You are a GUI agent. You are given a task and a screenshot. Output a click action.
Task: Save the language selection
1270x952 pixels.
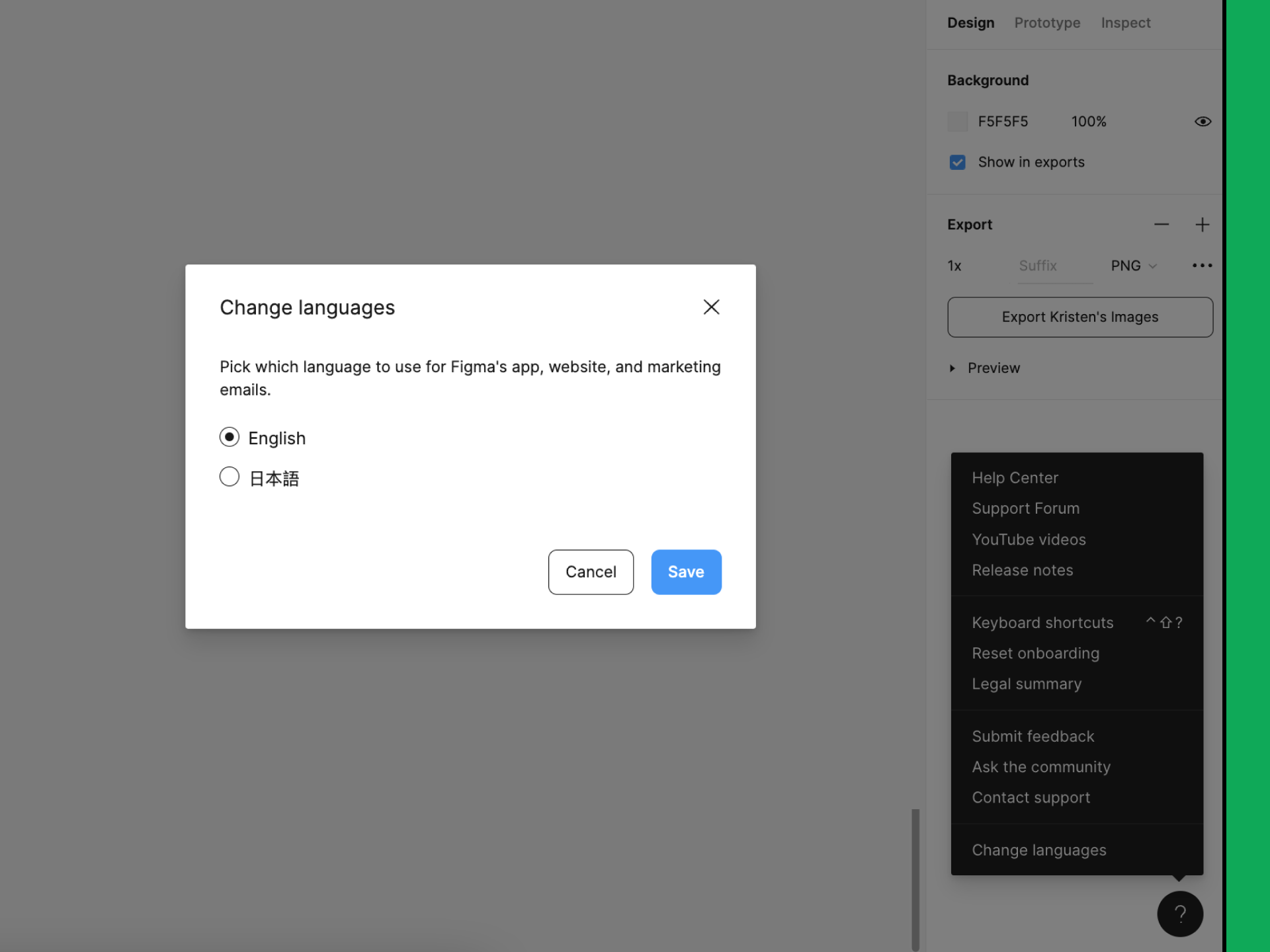686,572
